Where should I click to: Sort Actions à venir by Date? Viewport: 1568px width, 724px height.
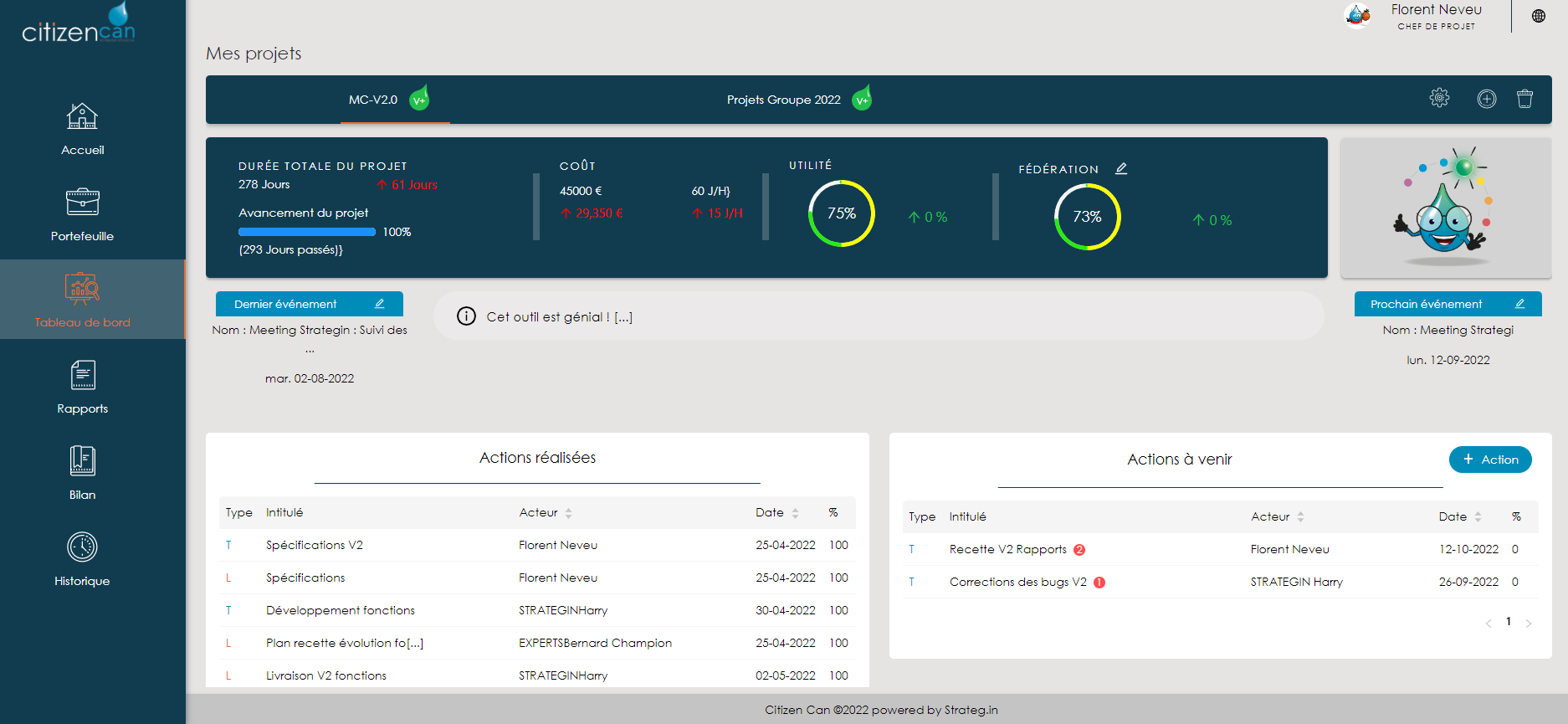pyautogui.click(x=1478, y=517)
